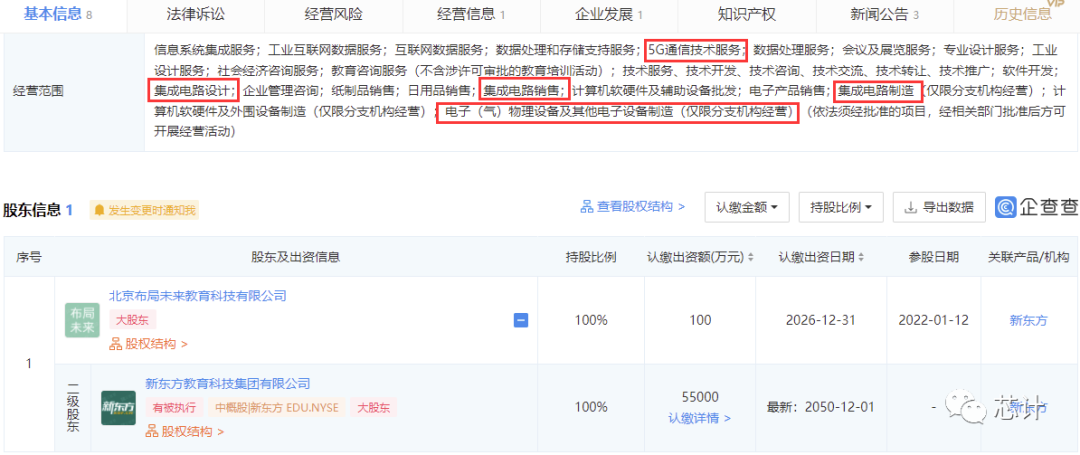This screenshot has height=455, width=1080.
Task: Switch to the 法律诉讼 tab
Action: click(x=196, y=14)
